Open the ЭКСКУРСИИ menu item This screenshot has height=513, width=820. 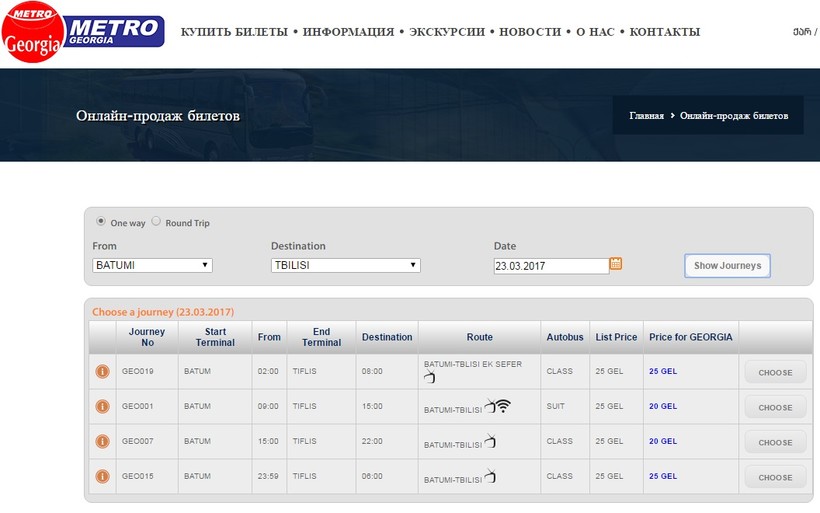448,32
